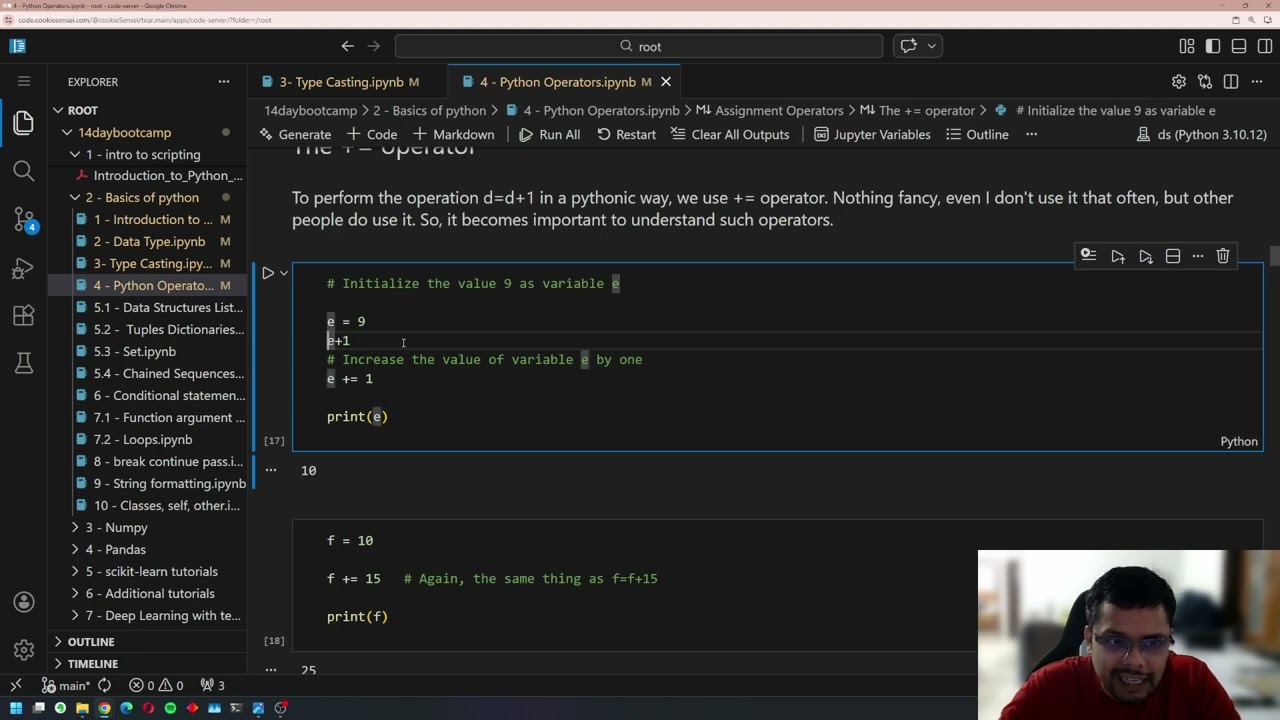The image size is (1280, 720).
Task: Add a new Code cell
Action: pos(372,134)
